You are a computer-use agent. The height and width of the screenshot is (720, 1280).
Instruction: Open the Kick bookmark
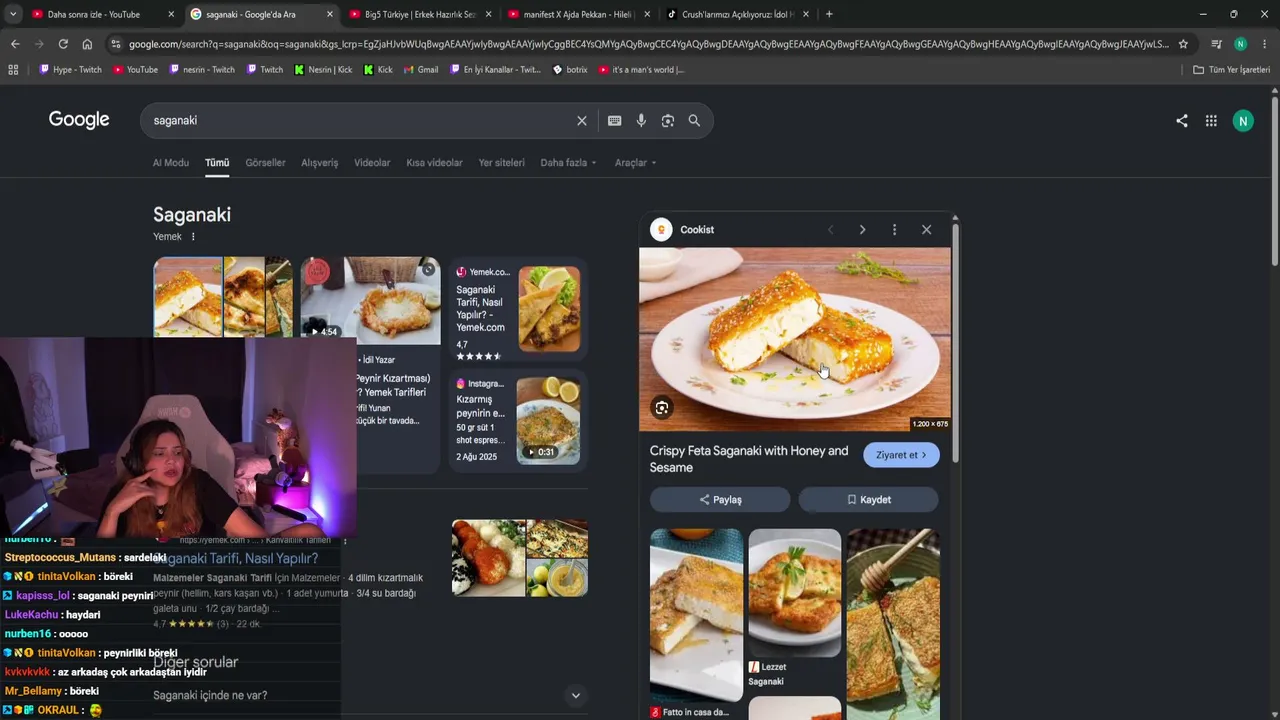pyautogui.click(x=378, y=70)
